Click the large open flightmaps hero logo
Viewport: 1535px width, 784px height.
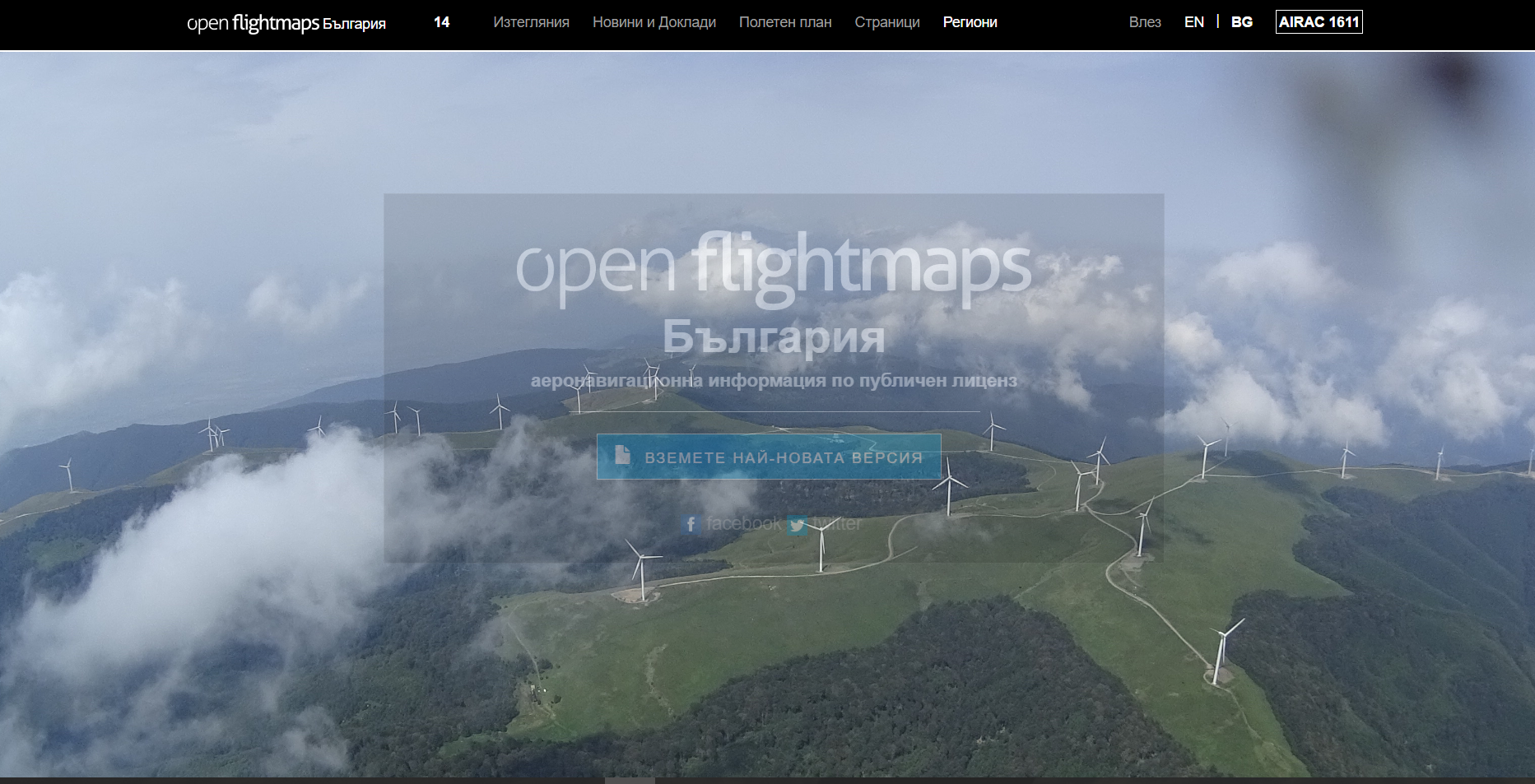(773, 267)
